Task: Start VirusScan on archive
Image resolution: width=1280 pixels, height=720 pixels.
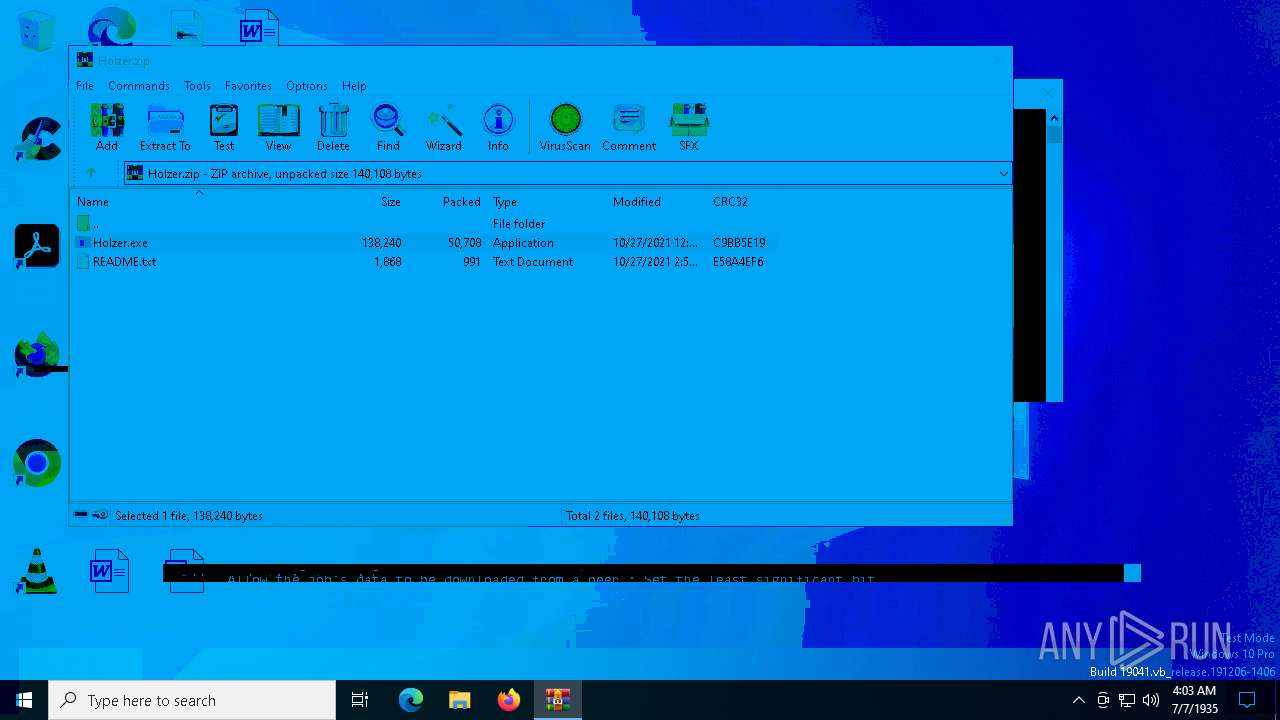Action: [565, 126]
